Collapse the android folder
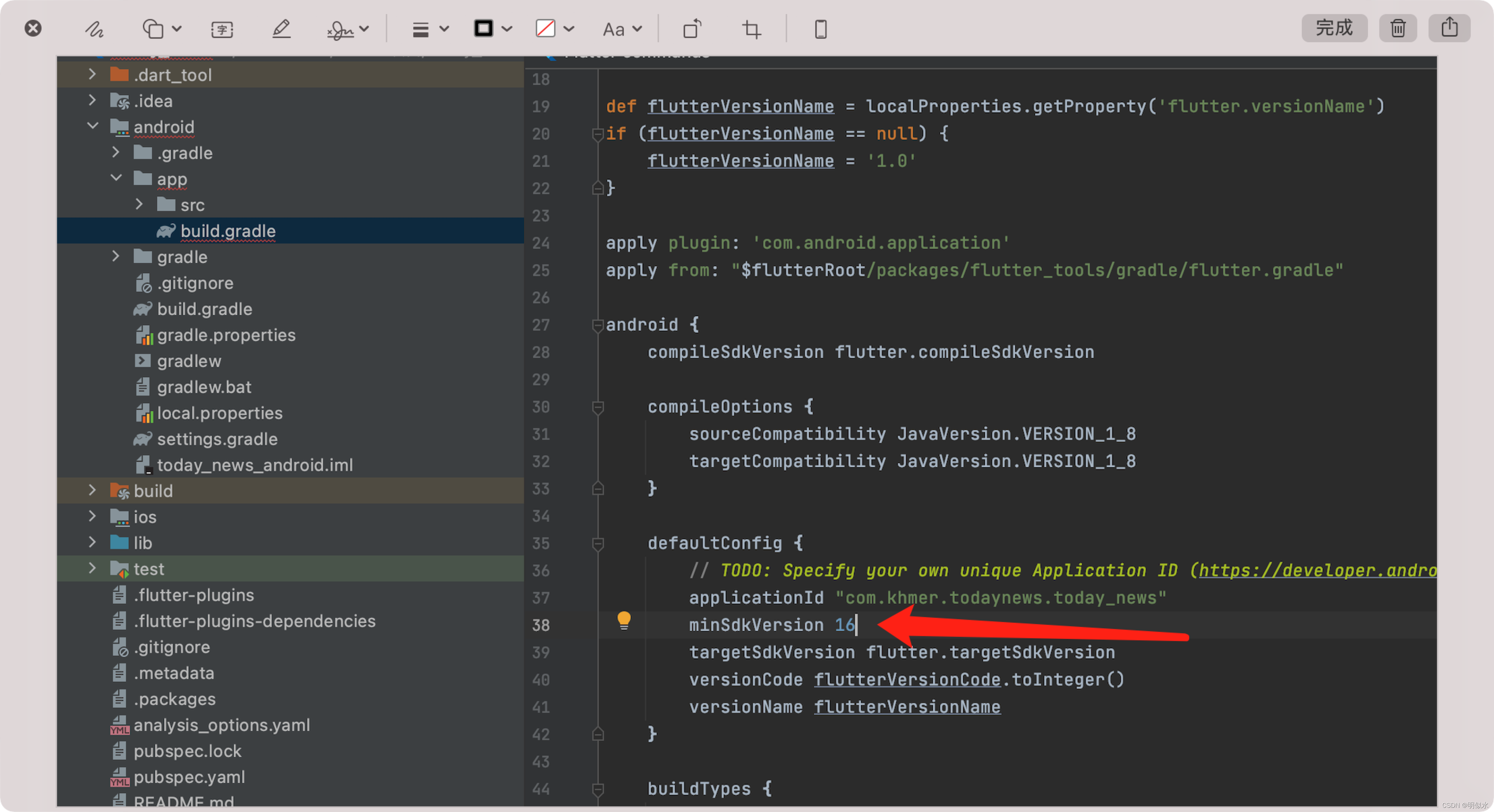The width and height of the screenshot is (1494, 812). pos(92,126)
